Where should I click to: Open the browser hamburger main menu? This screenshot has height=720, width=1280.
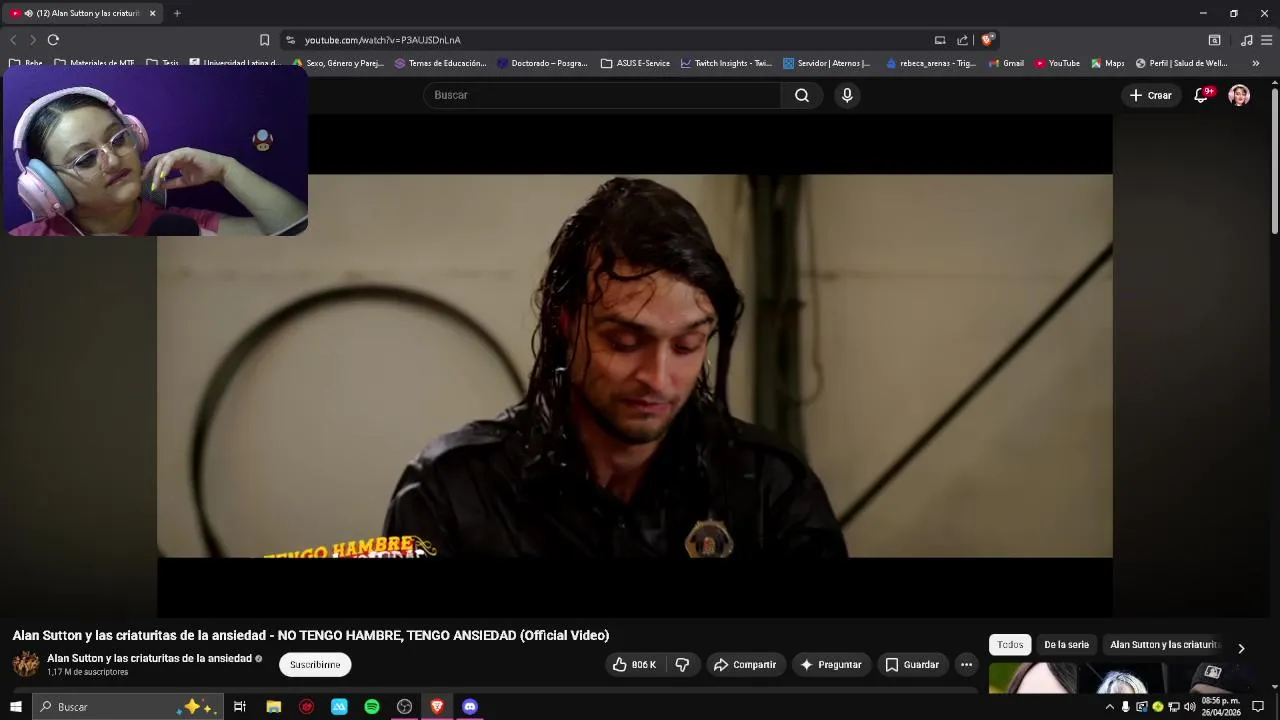1266,40
